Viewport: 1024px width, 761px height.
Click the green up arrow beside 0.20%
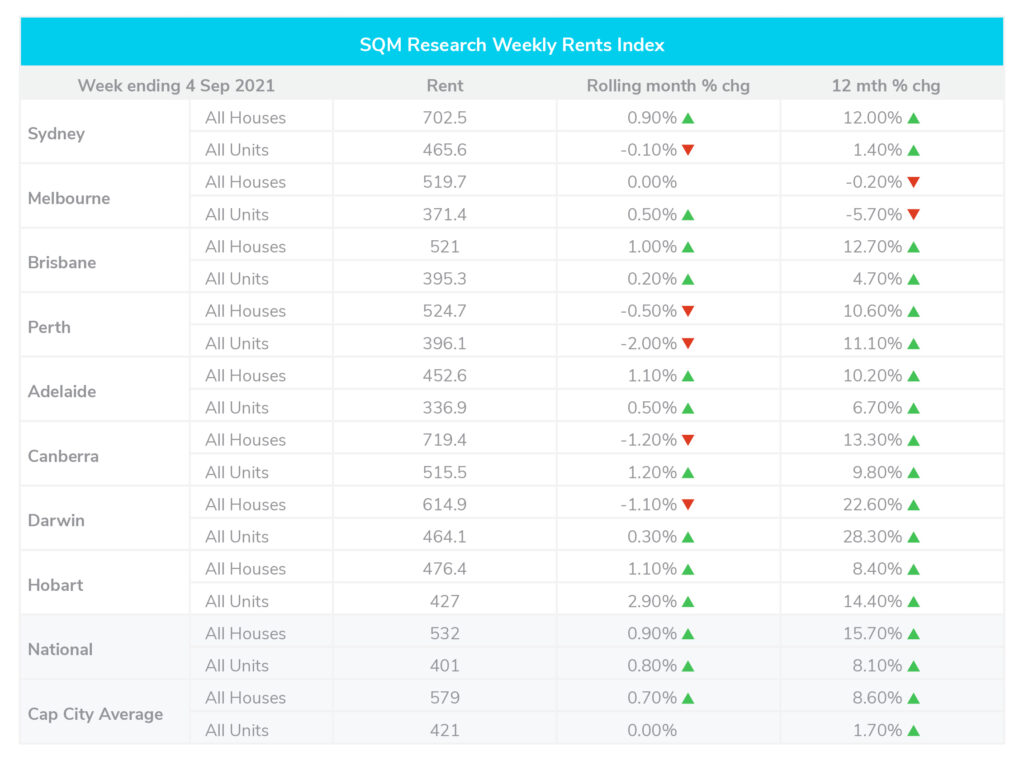pyautogui.click(x=687, y=279)
